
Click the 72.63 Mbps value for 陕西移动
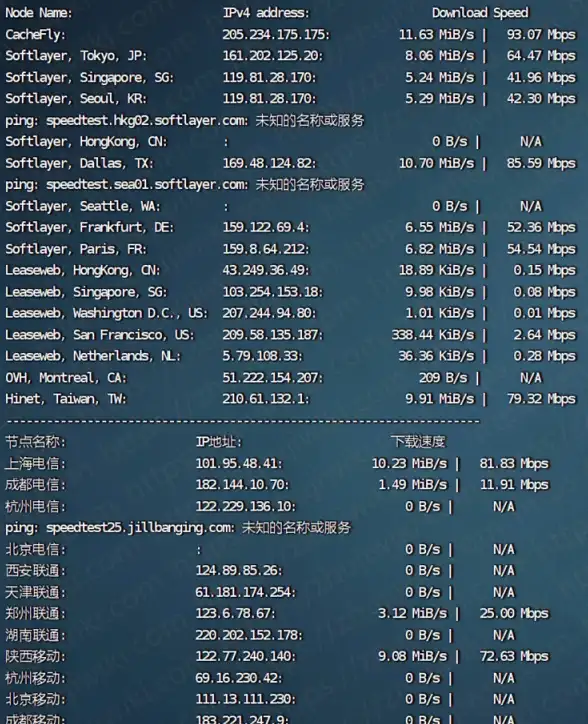pyautogui.click(x=514, y=657)
